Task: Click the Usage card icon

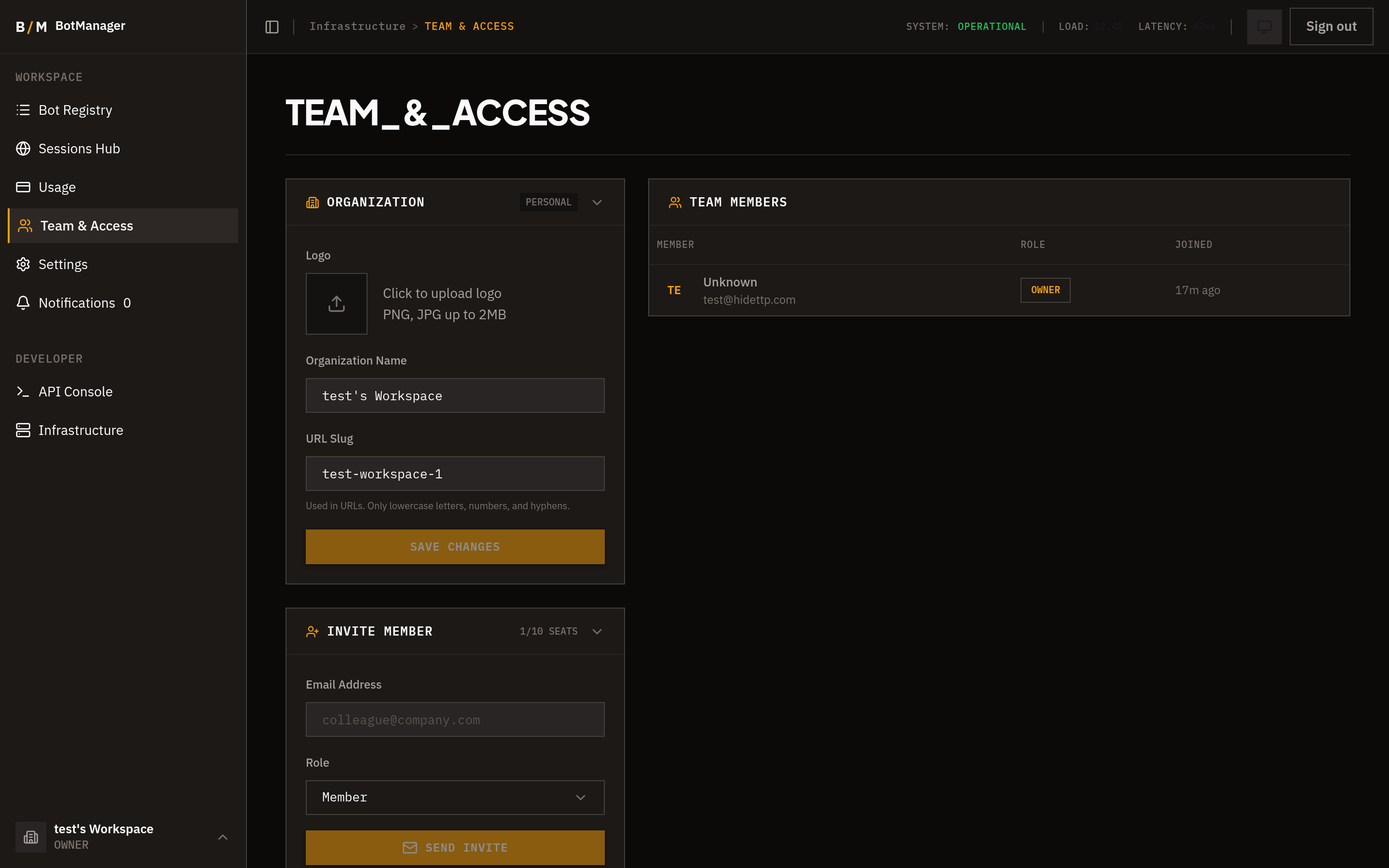Action: click(x=23, y=187)
